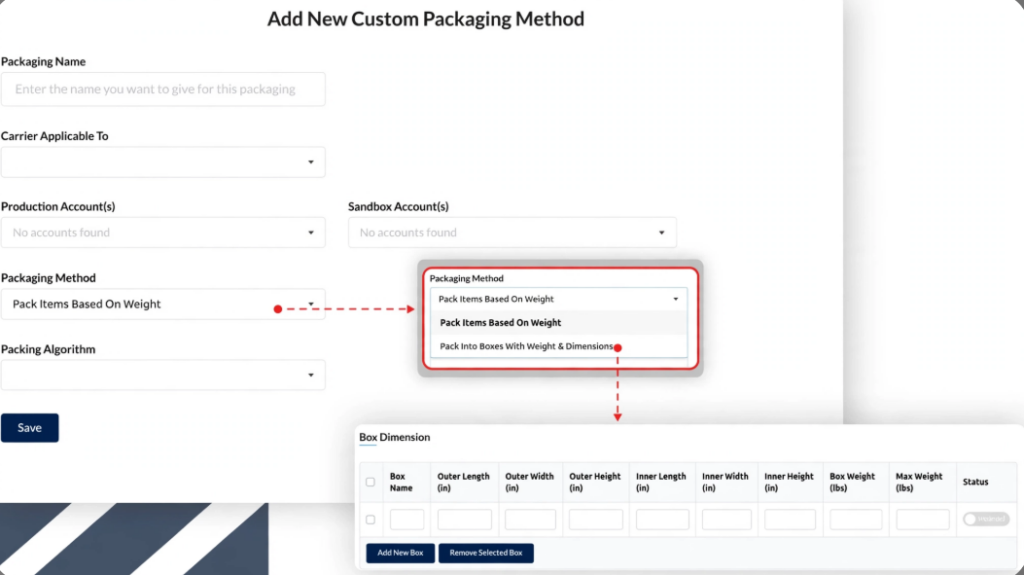Select Pack Items Based On Weight option
This screenshot has width=1024, height=575.
click(558, 323)
